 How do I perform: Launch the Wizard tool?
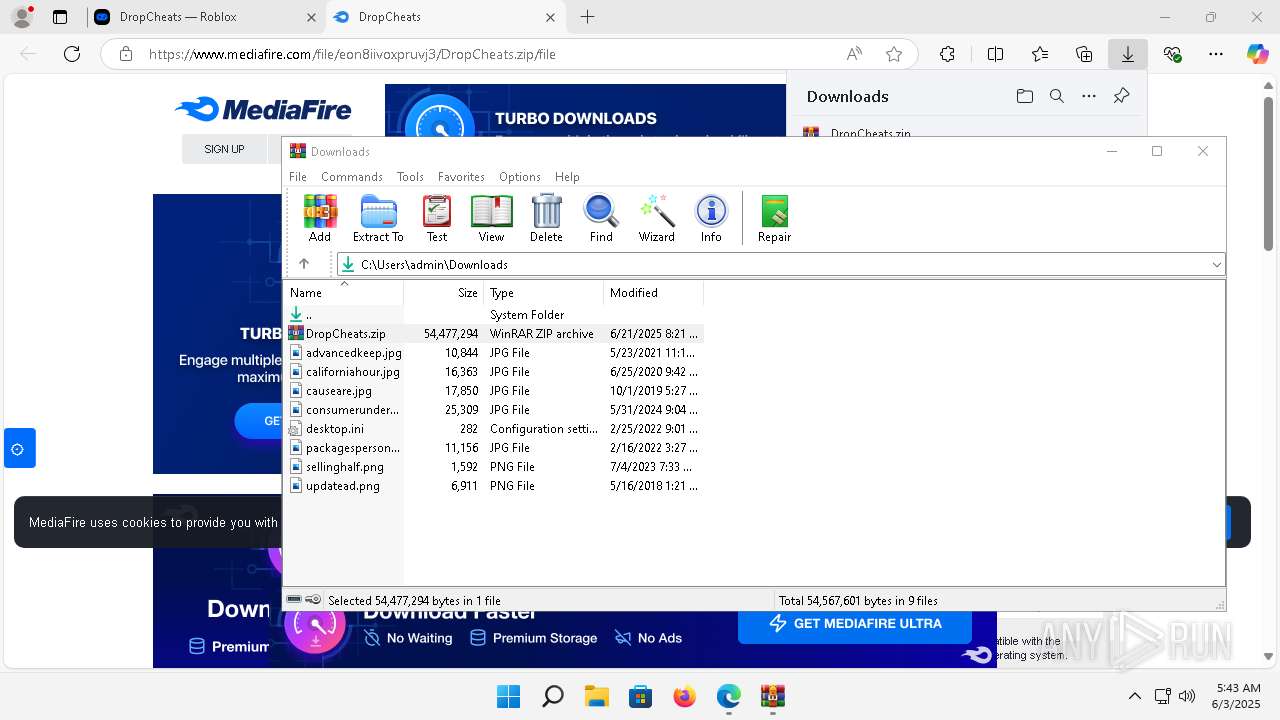[657, 218]
